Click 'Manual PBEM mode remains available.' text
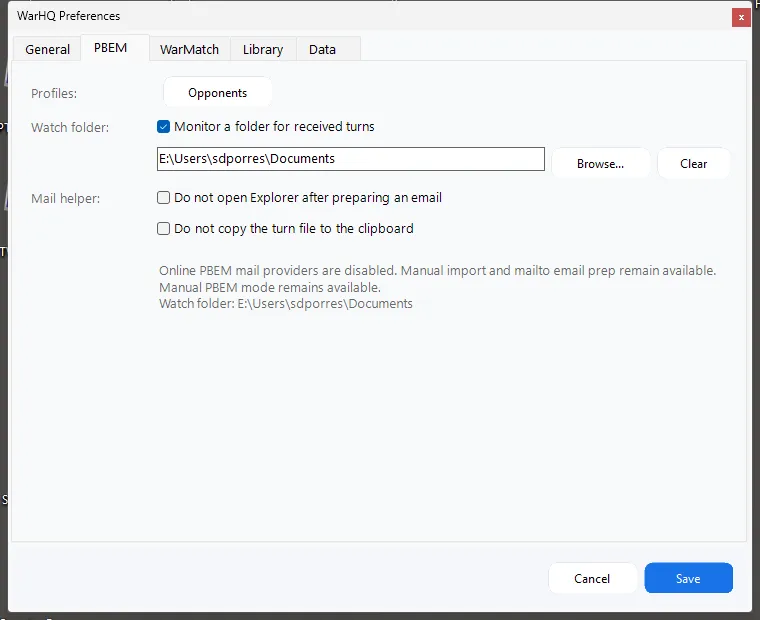 270,287
